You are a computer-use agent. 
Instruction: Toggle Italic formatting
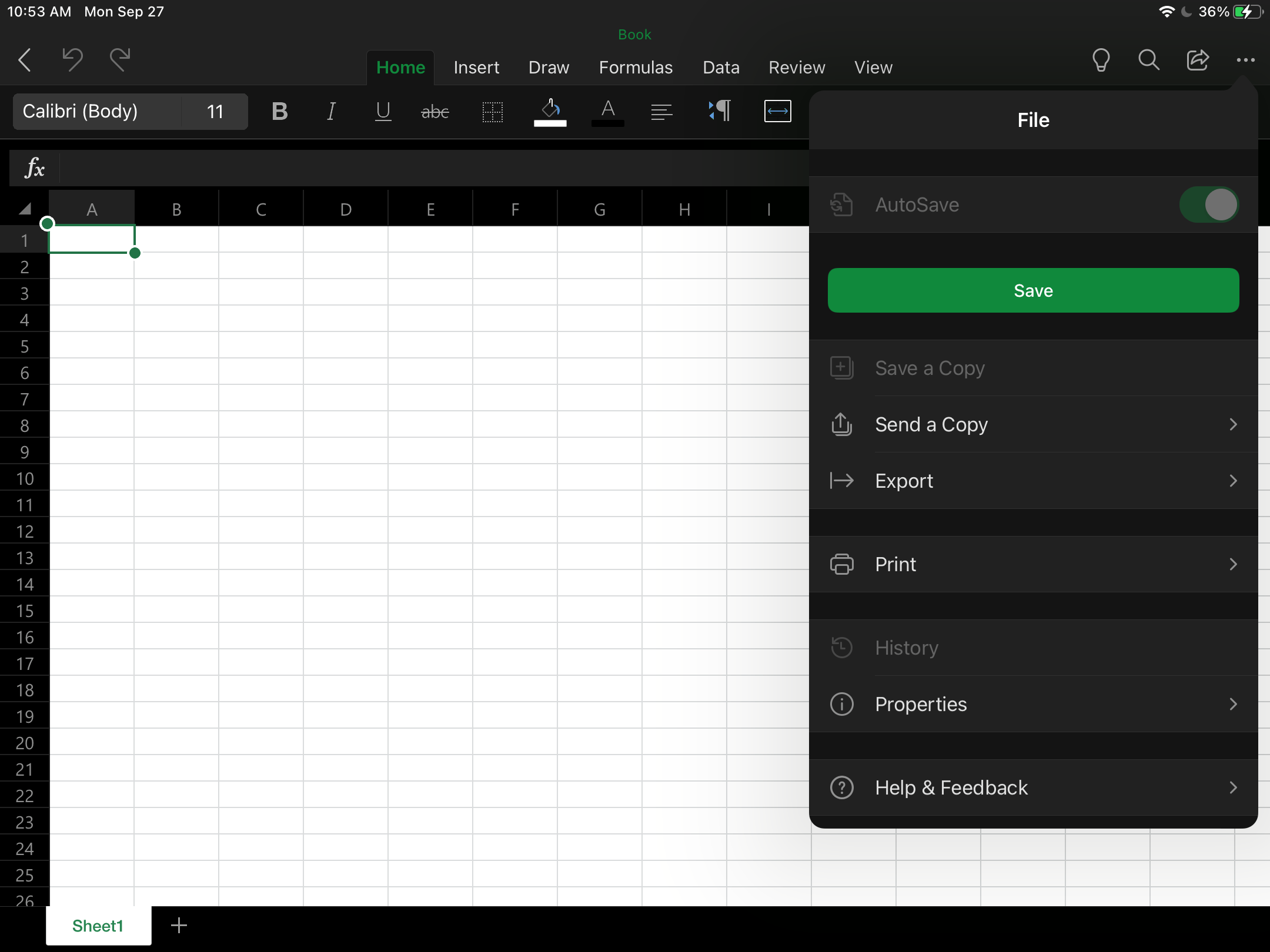331,111
